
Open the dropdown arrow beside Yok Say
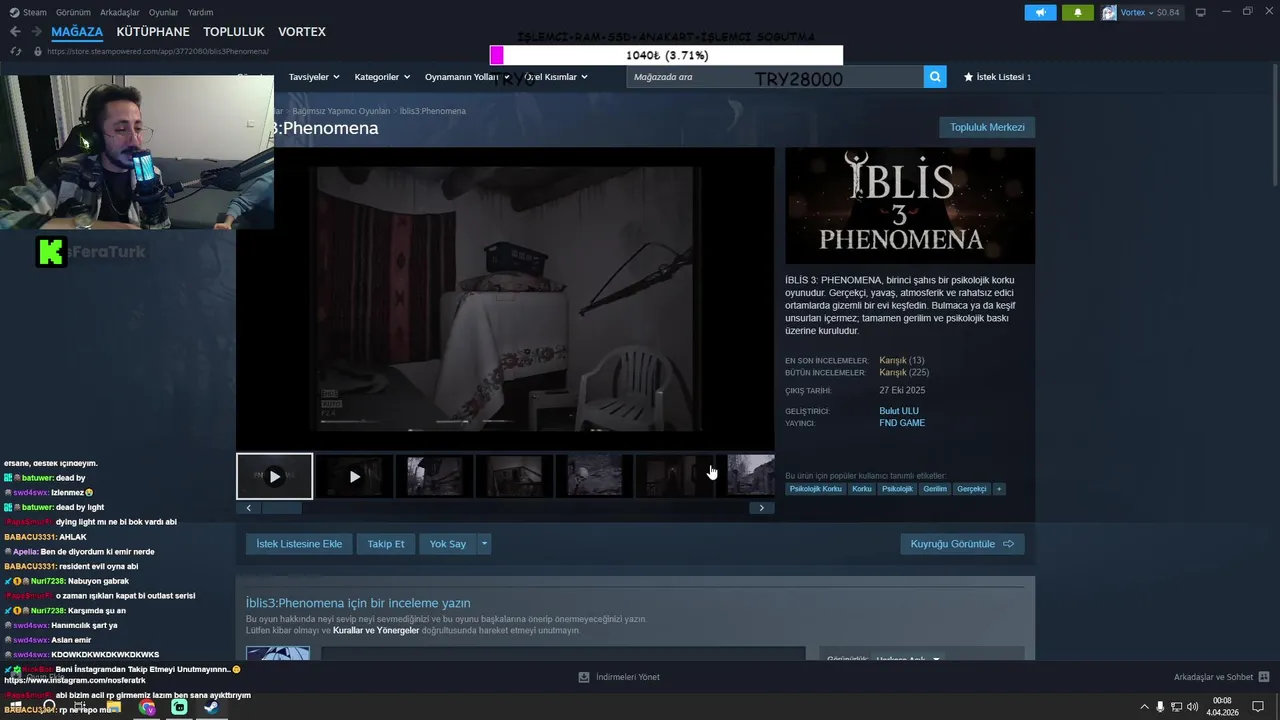484,544
